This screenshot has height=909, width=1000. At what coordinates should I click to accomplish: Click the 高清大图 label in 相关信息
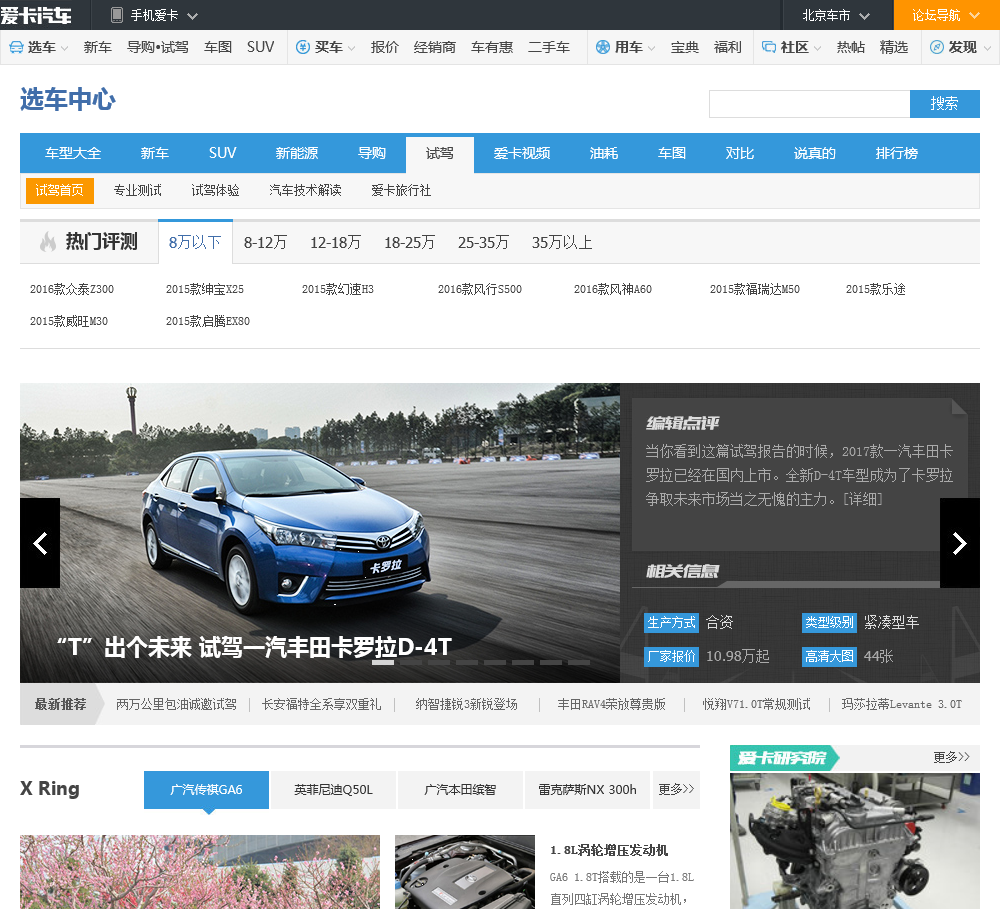click(x=829, y=656)
